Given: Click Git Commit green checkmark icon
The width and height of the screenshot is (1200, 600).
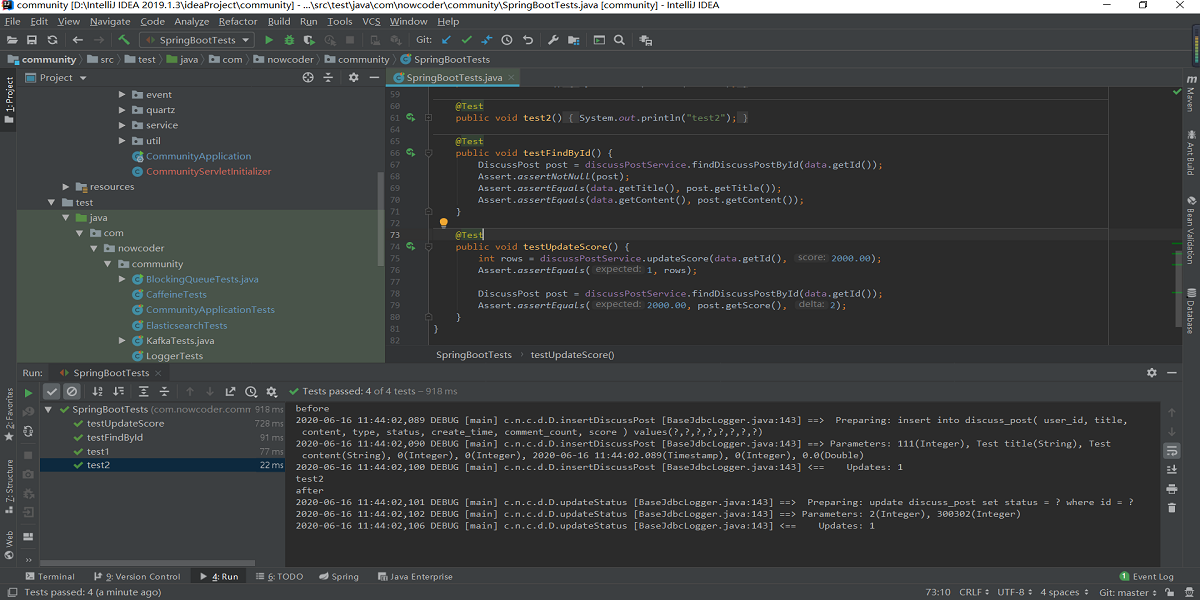Looking at the screenshot, I should 466,40.
